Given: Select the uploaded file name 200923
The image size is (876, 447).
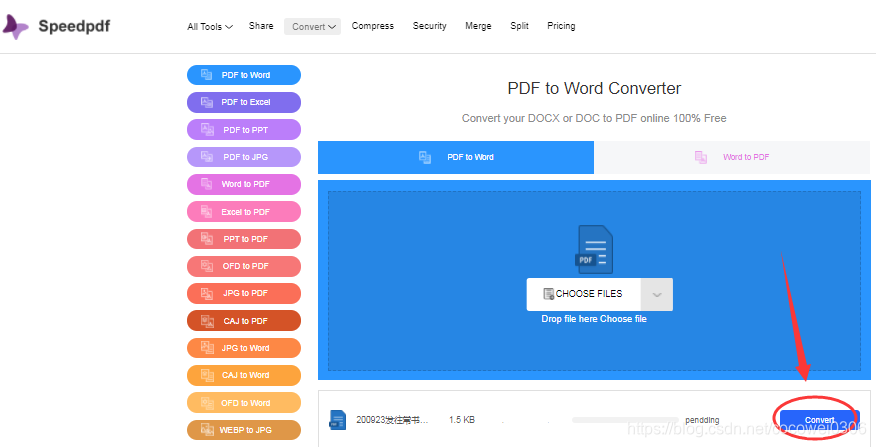Looking at the screenshot, I should click(392, 420).
